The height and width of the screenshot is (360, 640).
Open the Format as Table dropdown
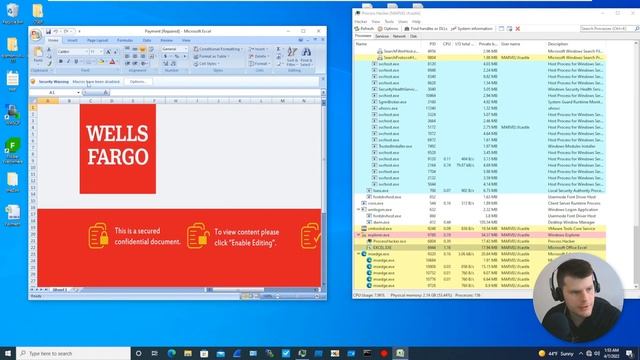click(211, 56)
